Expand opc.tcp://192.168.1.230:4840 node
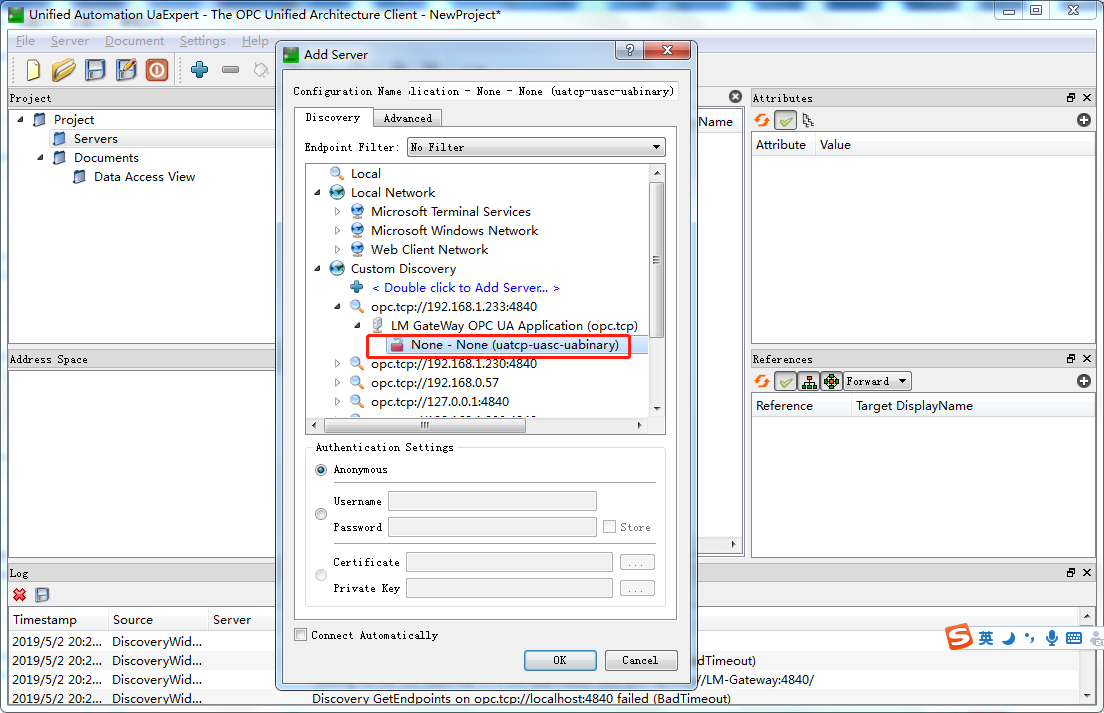Viewport: 1104px width, 713px height. (x=337, y=363)
